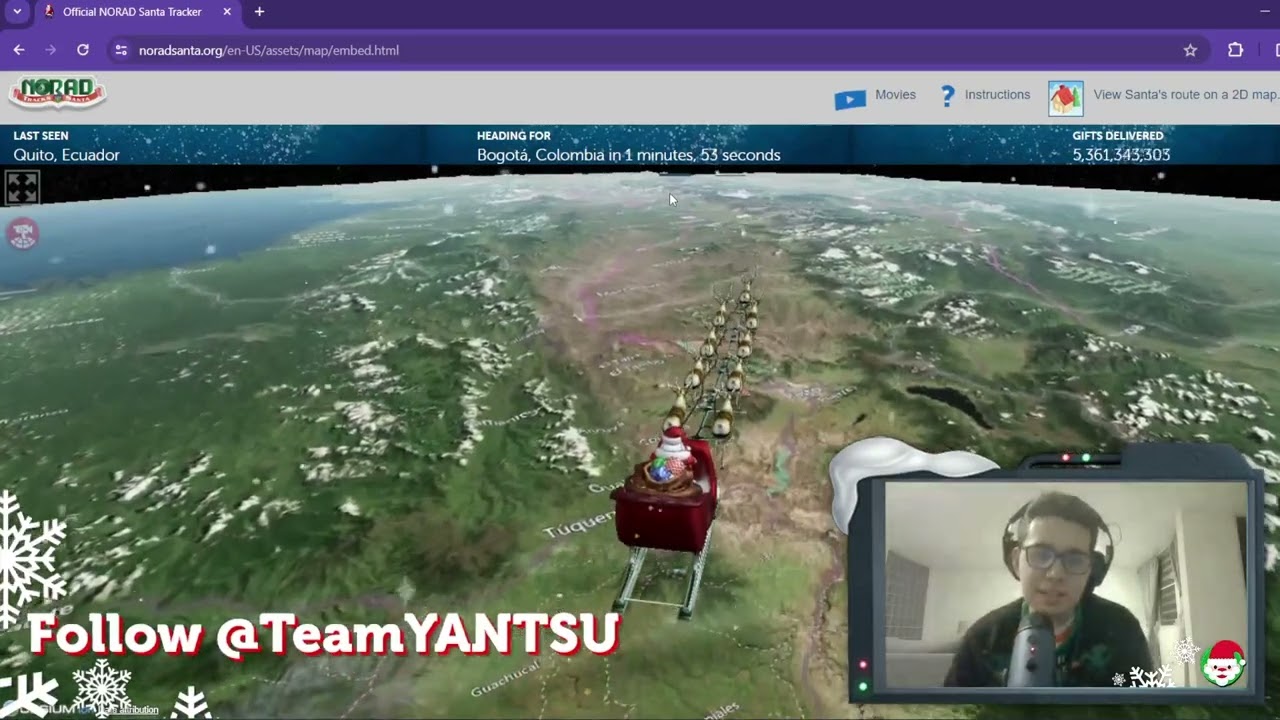
Task: Reload the page with refresh icon
Action: point(83,50)
